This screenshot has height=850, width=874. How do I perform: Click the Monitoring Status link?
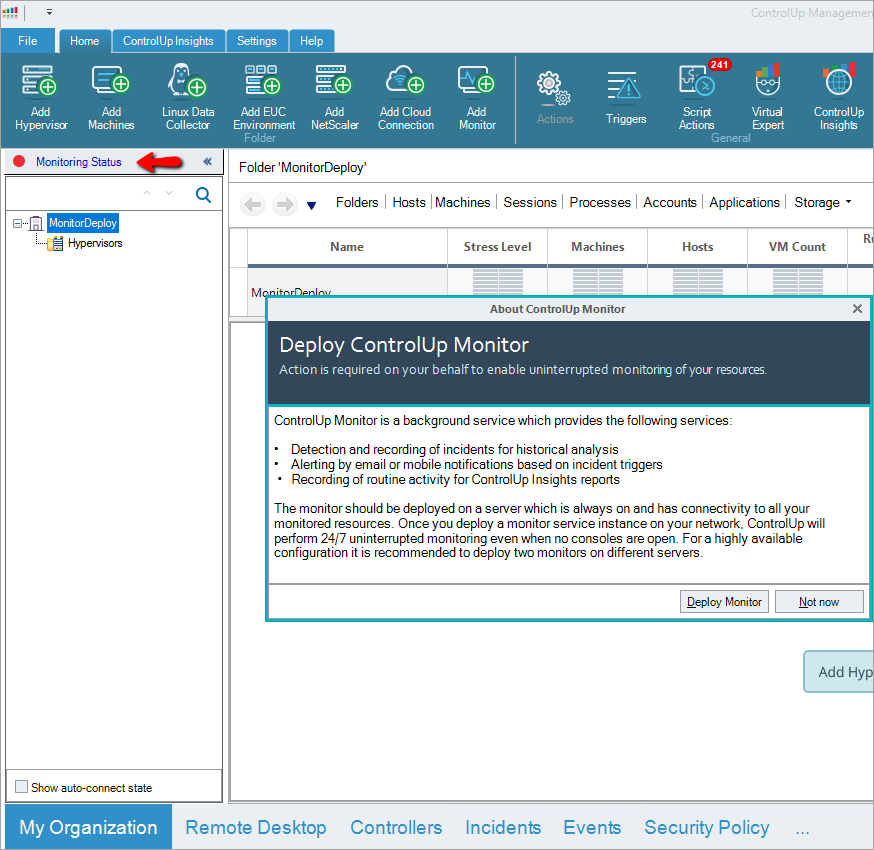pos(79,162)
